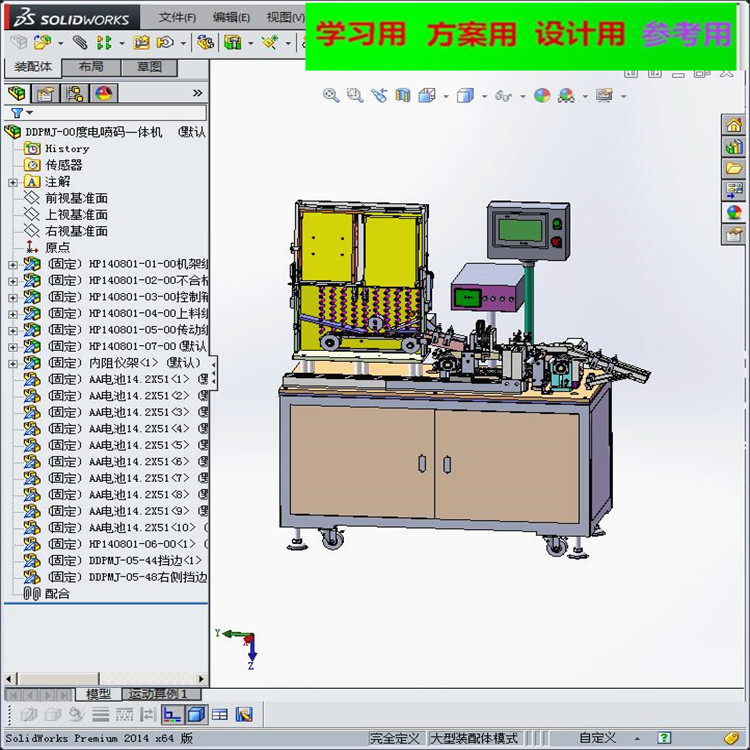Select the 前视基准面 plane
The image size is (750, 750).
click(x=76, y=198)
